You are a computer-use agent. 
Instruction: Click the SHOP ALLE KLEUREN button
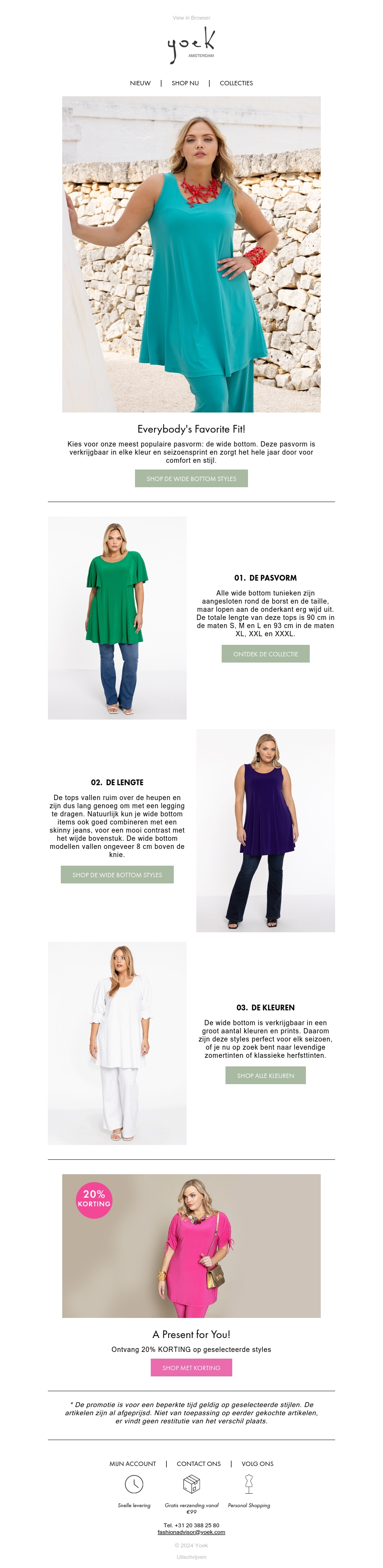pos(266,1076)
